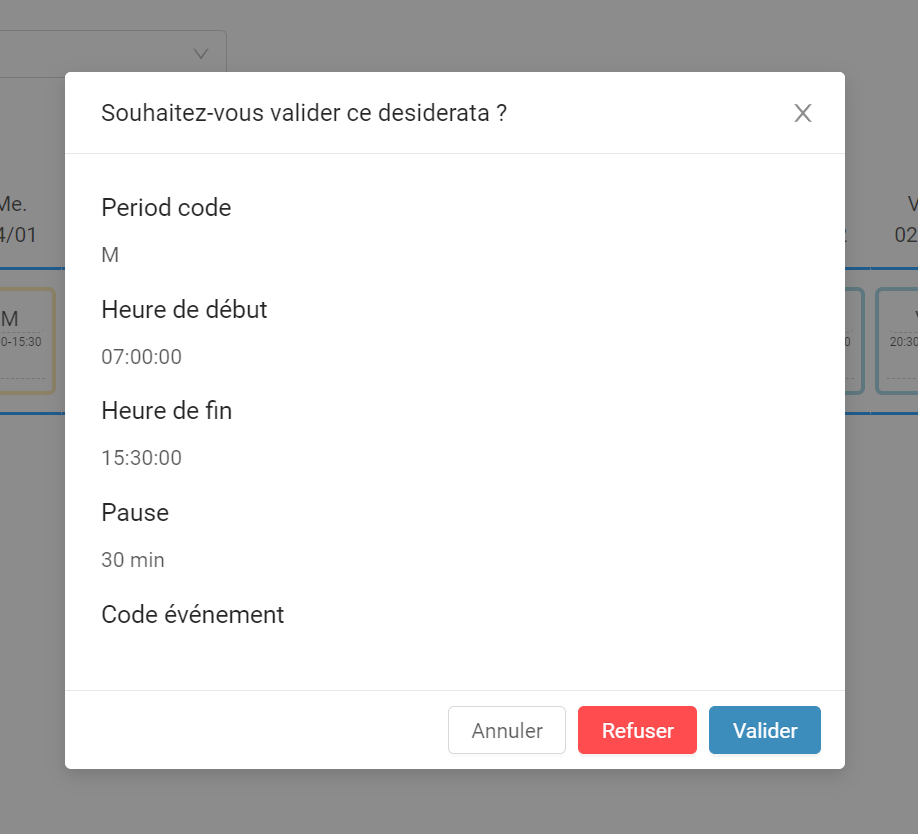
Task: Select the 20:30 shift card at right edge
Action: pyautogui.click(x=898, y=341)
